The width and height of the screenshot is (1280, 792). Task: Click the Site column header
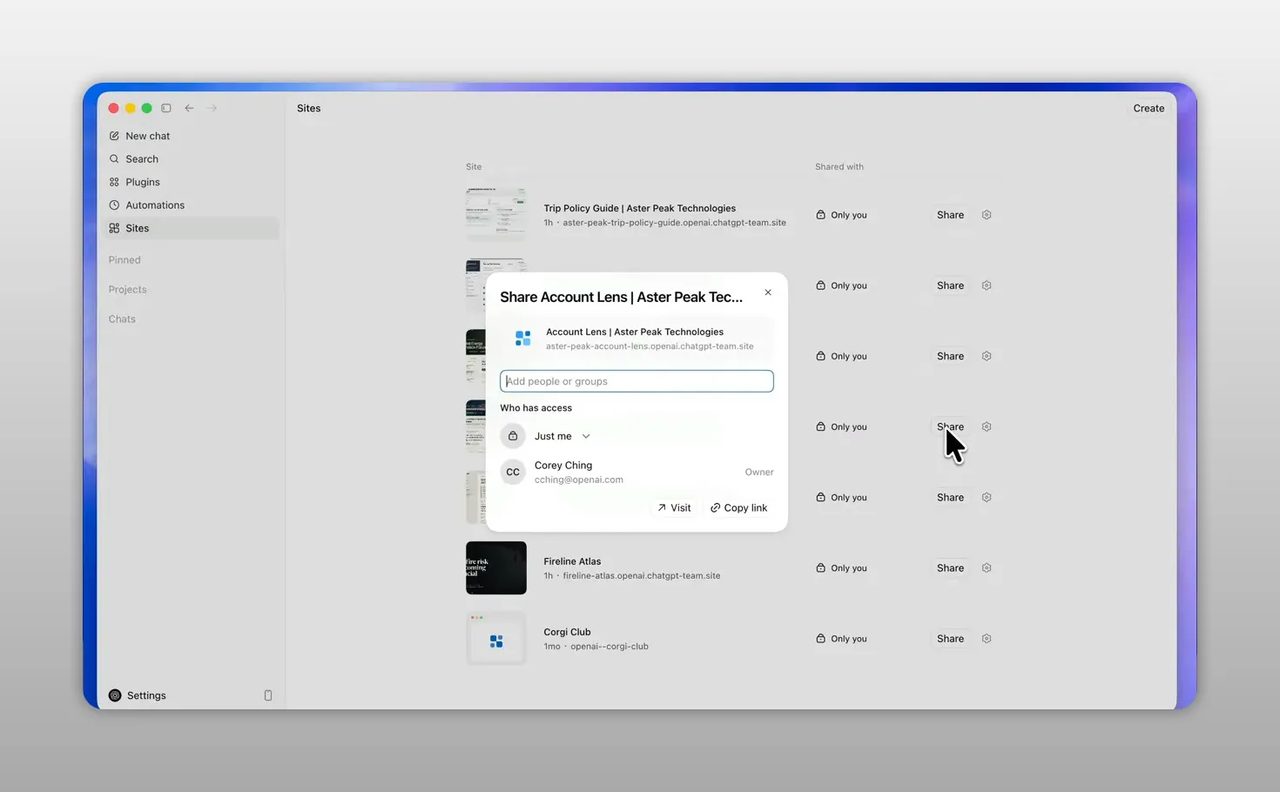click(474, 167)
